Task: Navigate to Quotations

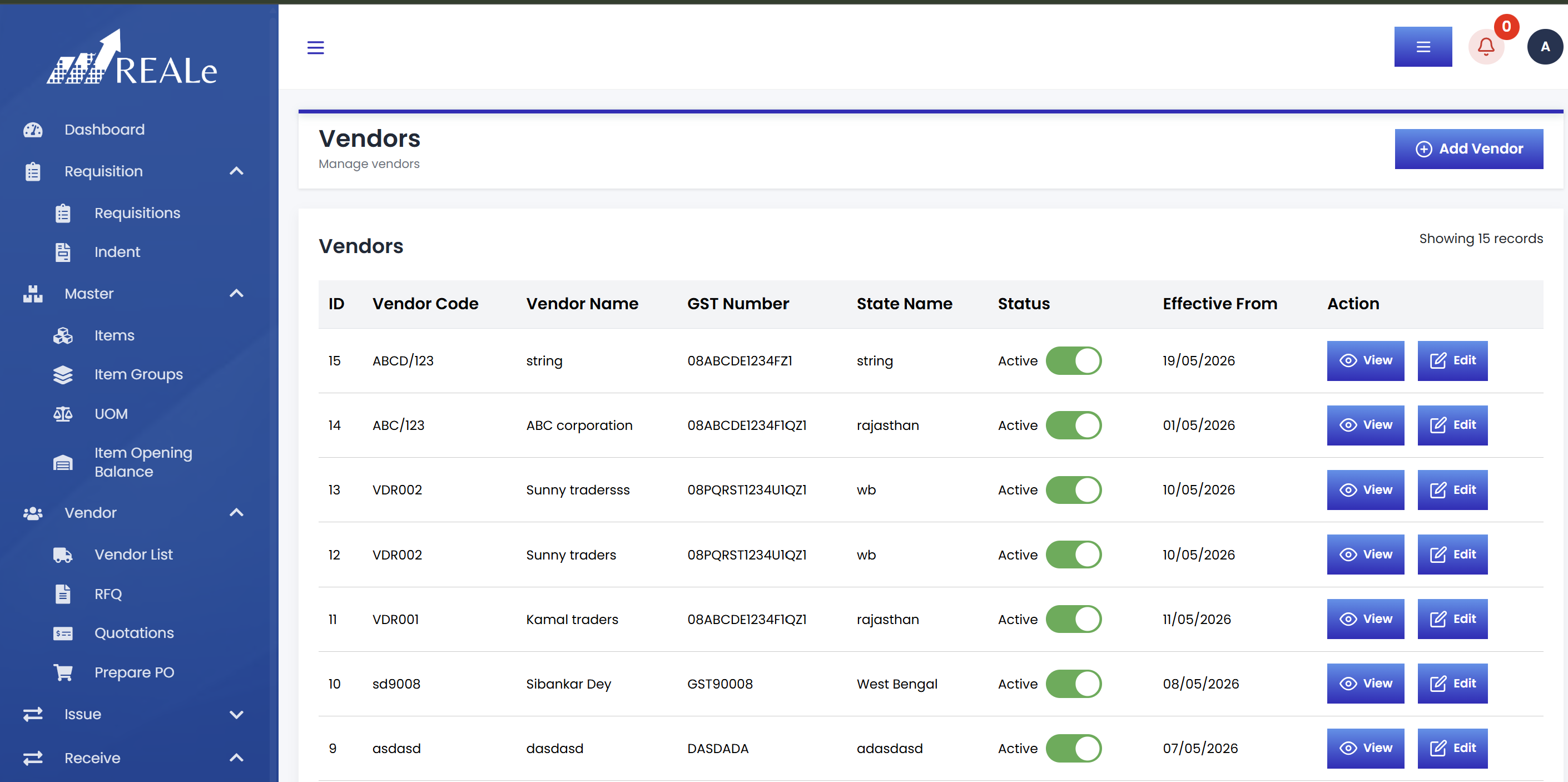Action: tap(134, 633)
